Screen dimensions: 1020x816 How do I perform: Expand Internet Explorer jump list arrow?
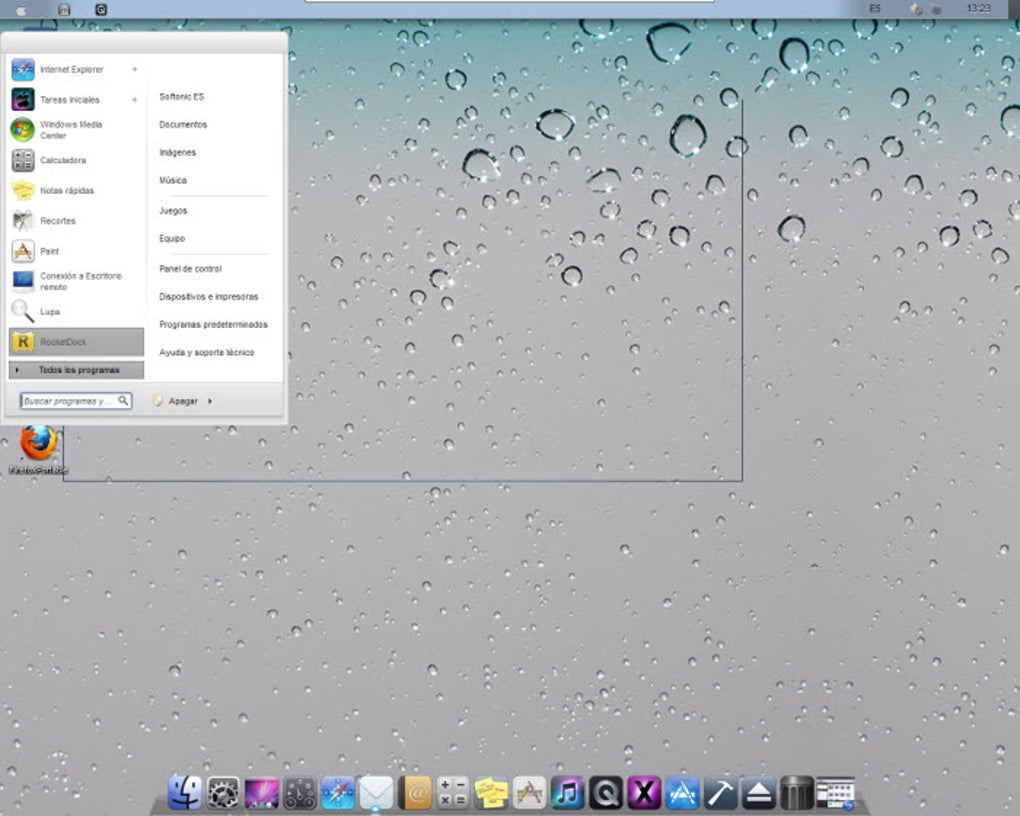click(x=135, y=70)
